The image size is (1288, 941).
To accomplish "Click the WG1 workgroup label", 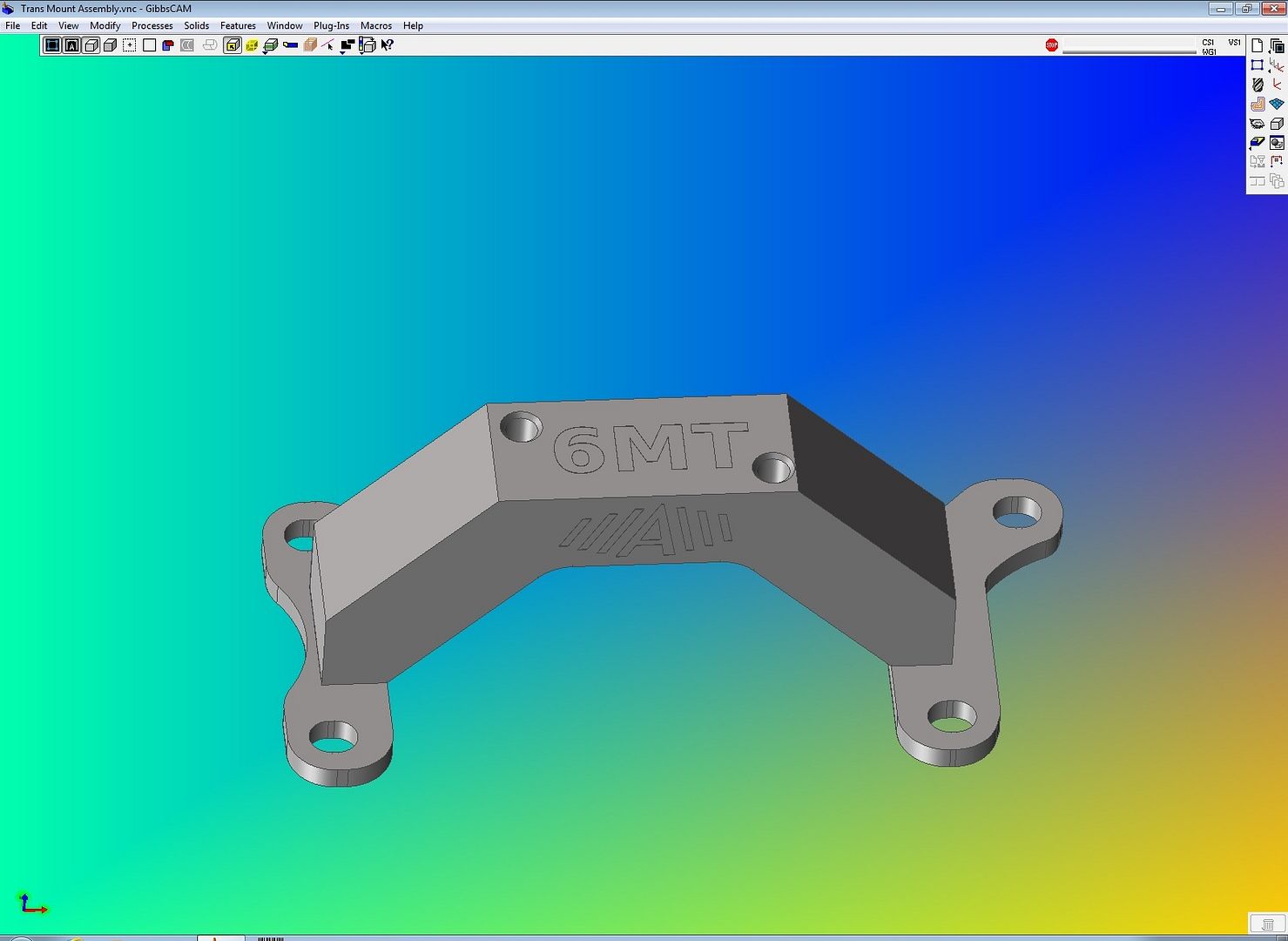I will [x=1209, y=52].
